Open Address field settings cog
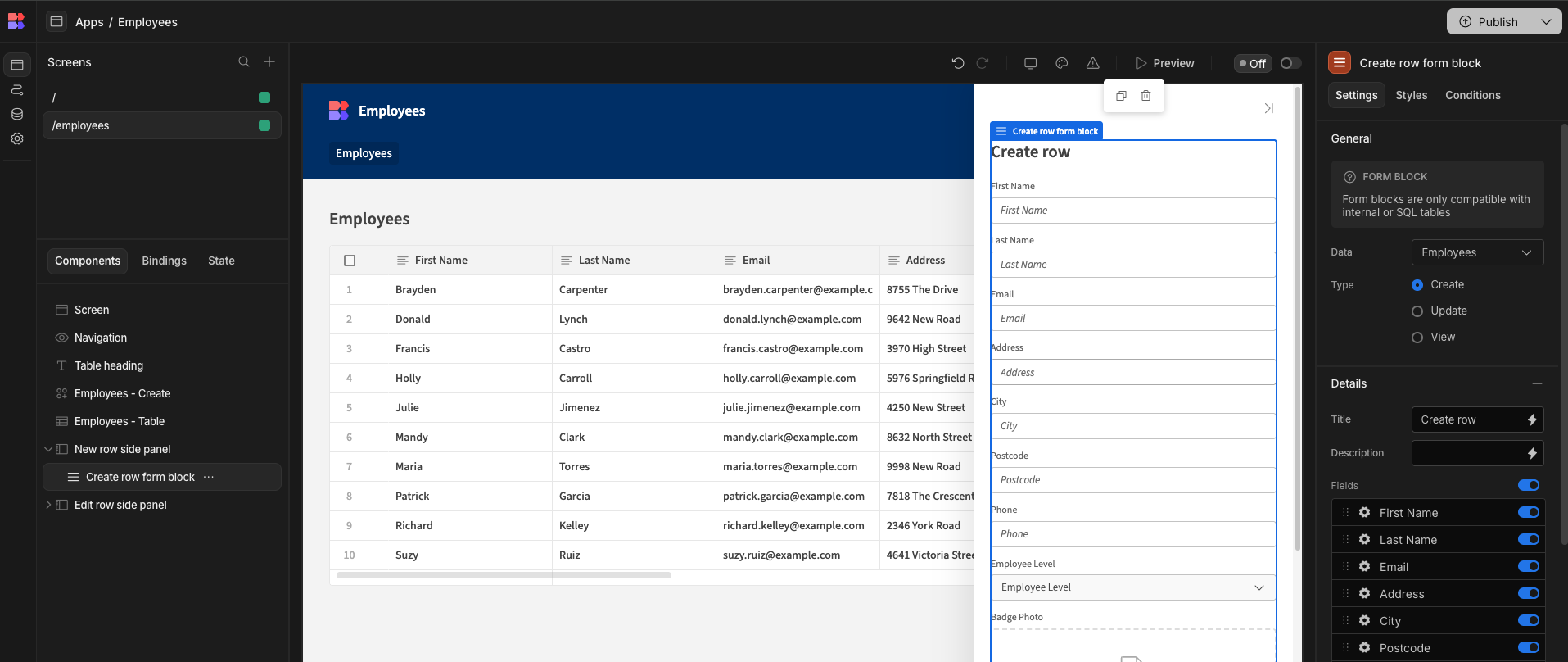The width and height of the screenshot is (1568, 662). [1365, 593]
